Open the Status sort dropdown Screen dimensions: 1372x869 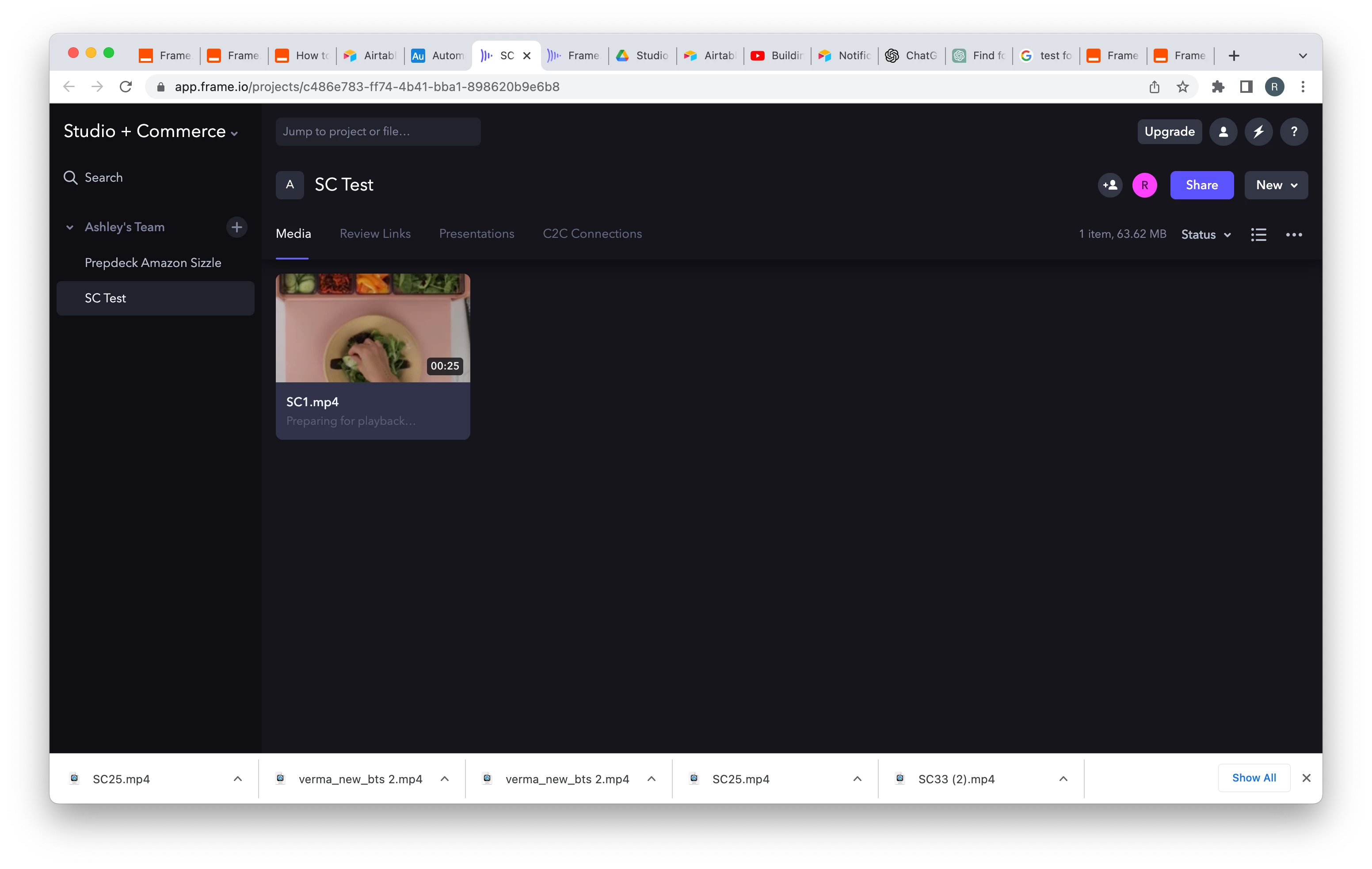coord(1206,235)
